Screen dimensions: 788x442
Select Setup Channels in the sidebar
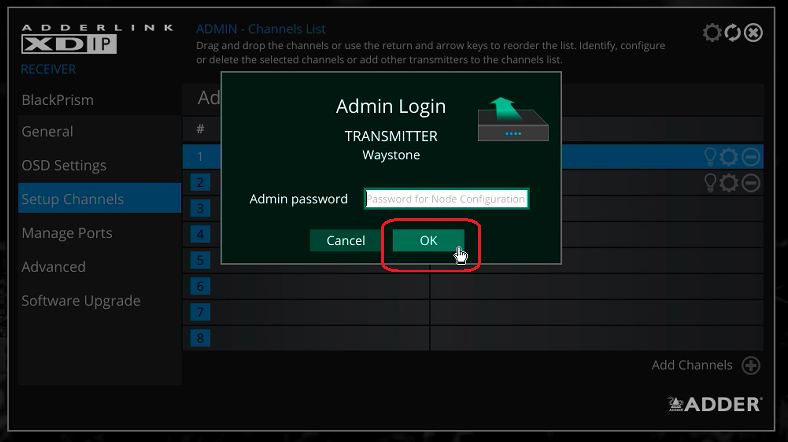pos(73,199)
